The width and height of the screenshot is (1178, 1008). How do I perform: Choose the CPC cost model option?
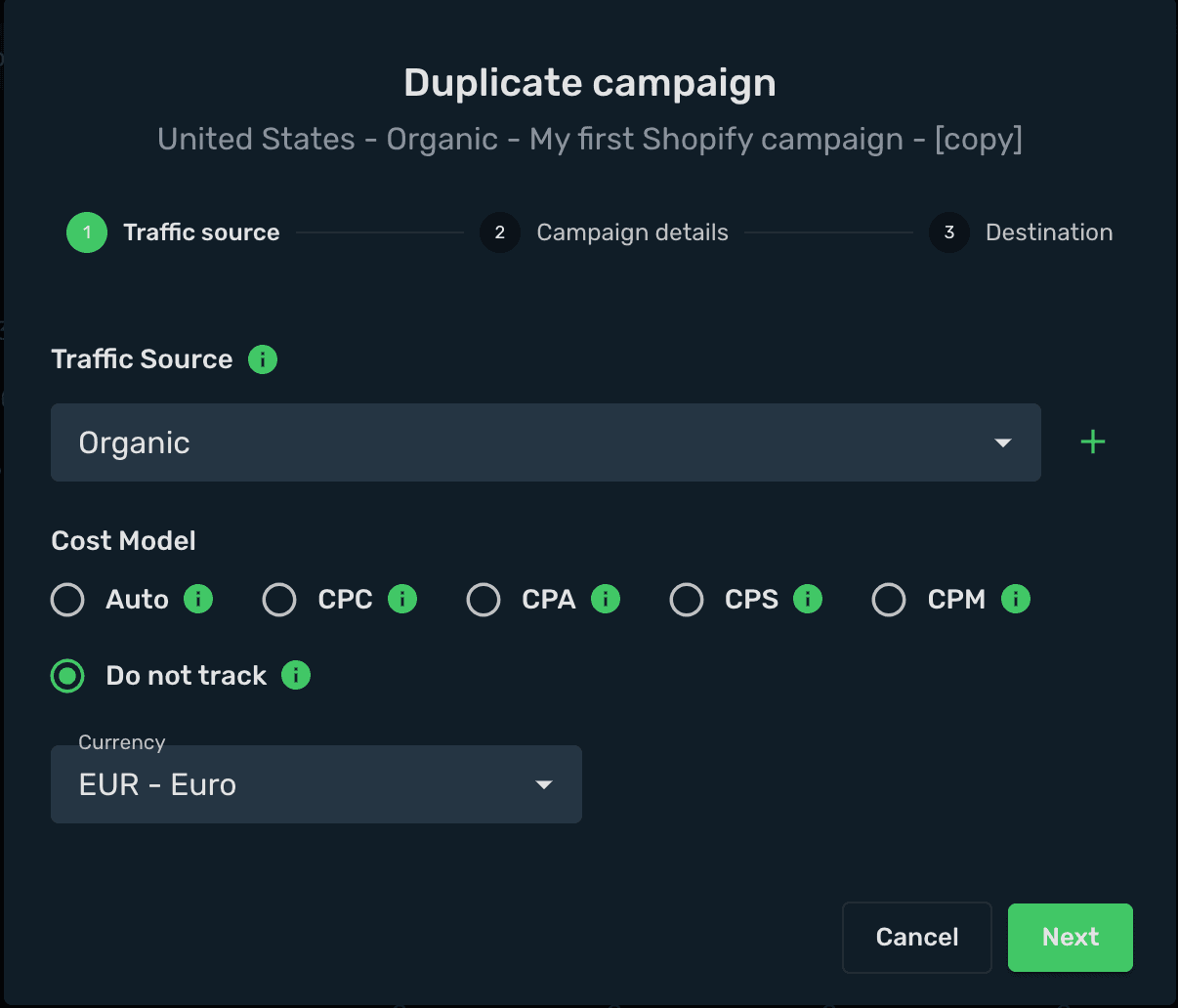(x=279, y=600)
